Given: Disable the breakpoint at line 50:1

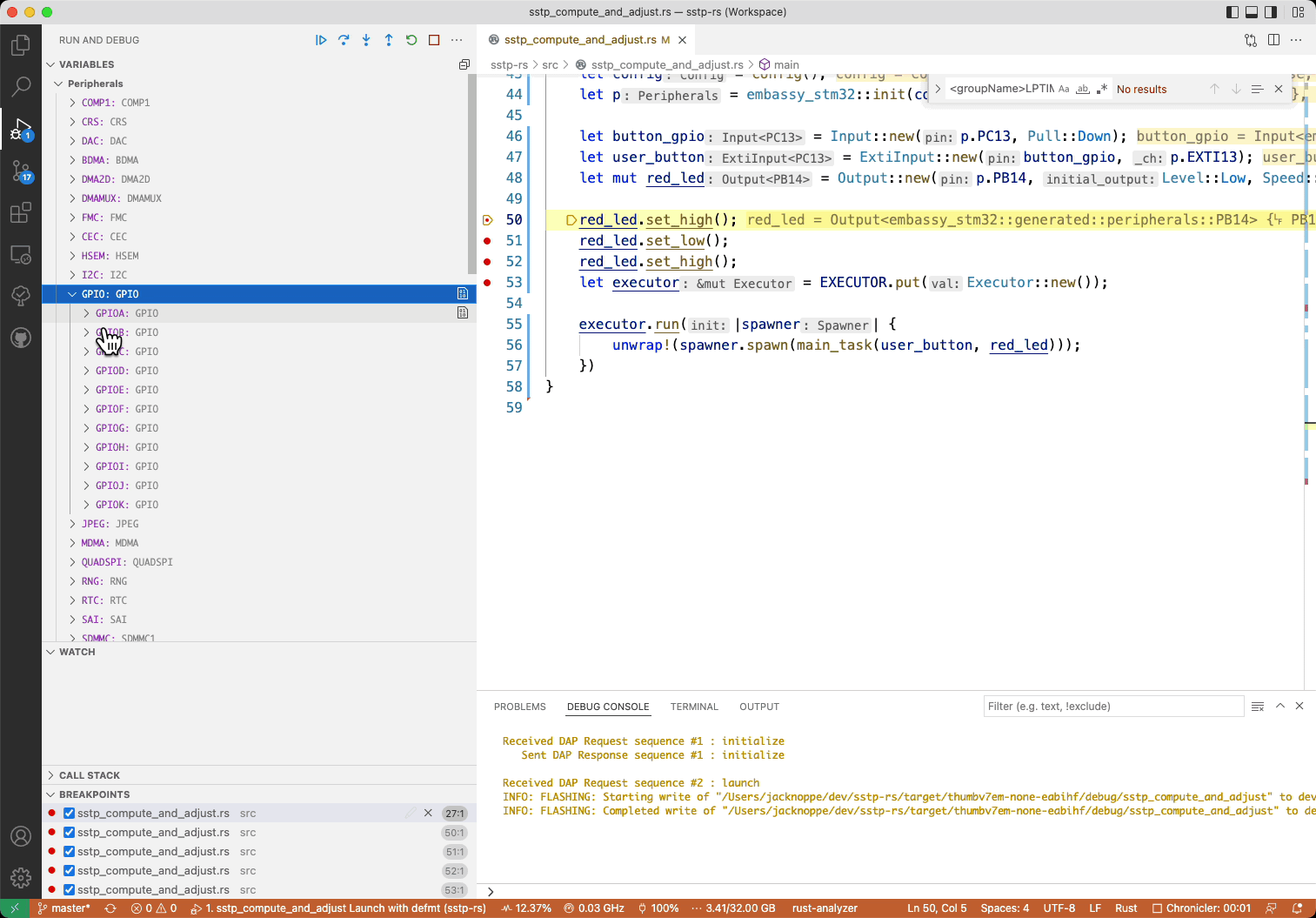Looking at the screenshot, I should coord(70,833).
